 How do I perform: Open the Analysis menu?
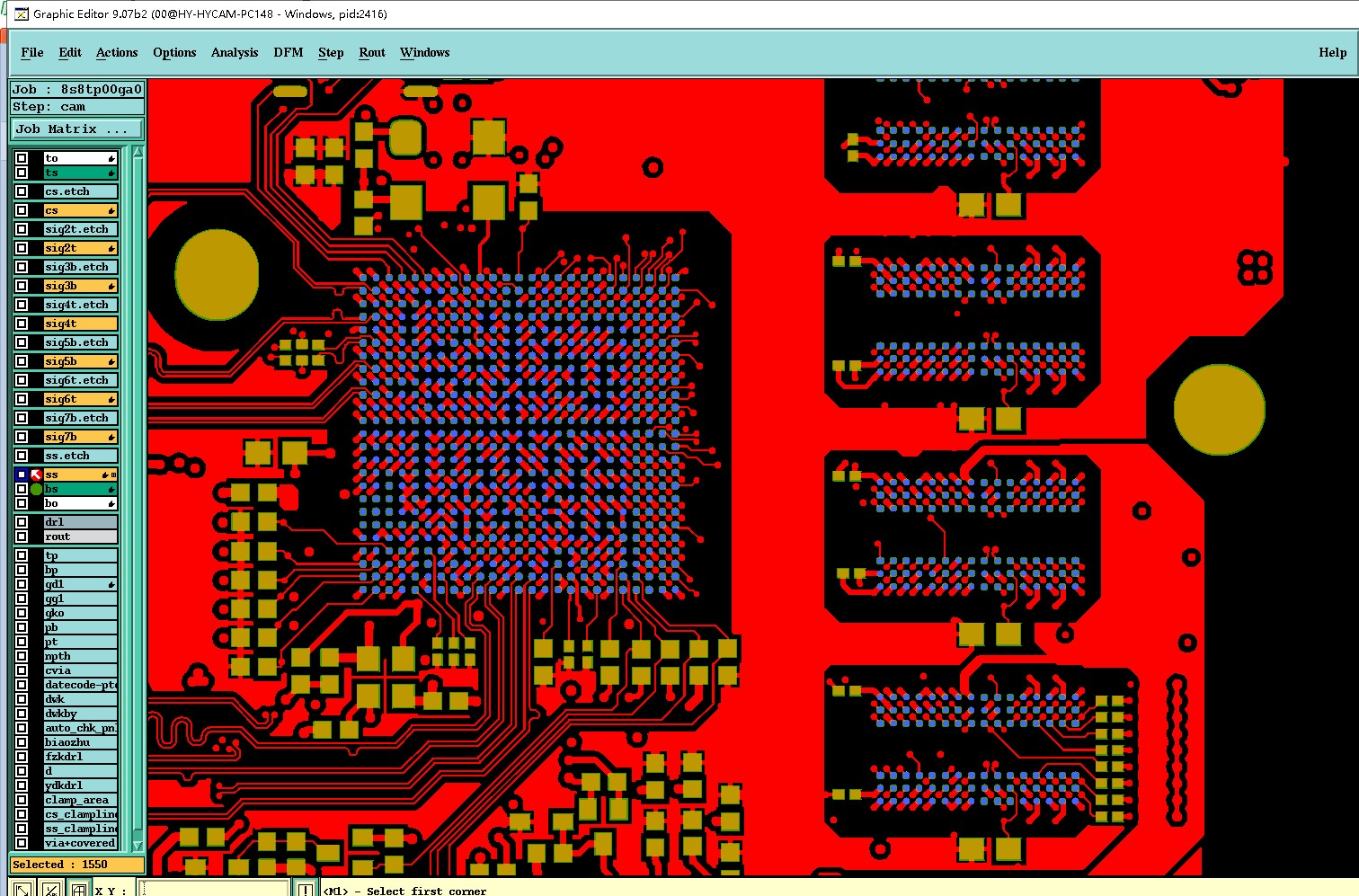(x=235, y=52)
